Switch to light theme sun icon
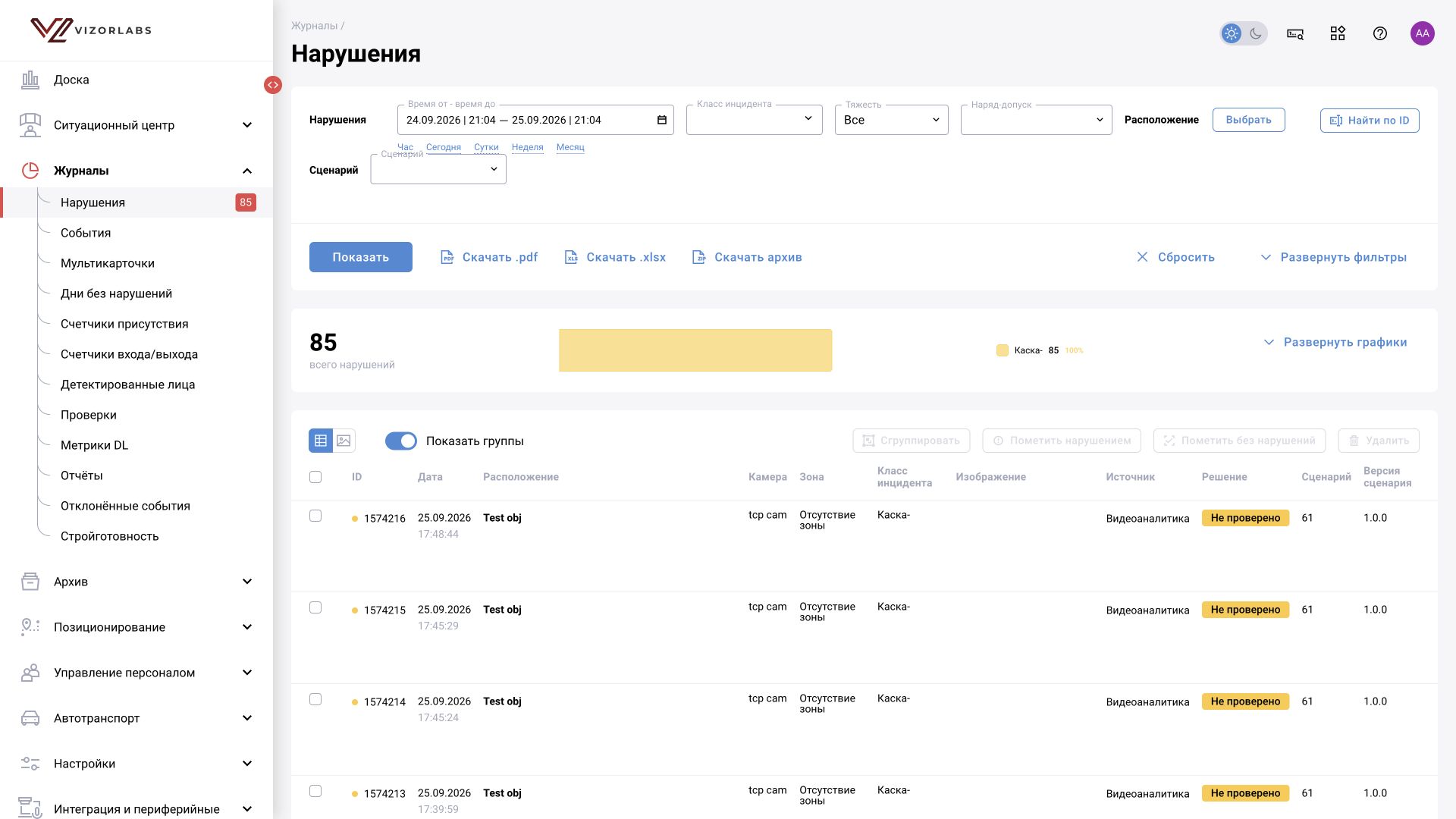 pos(1232,33)
